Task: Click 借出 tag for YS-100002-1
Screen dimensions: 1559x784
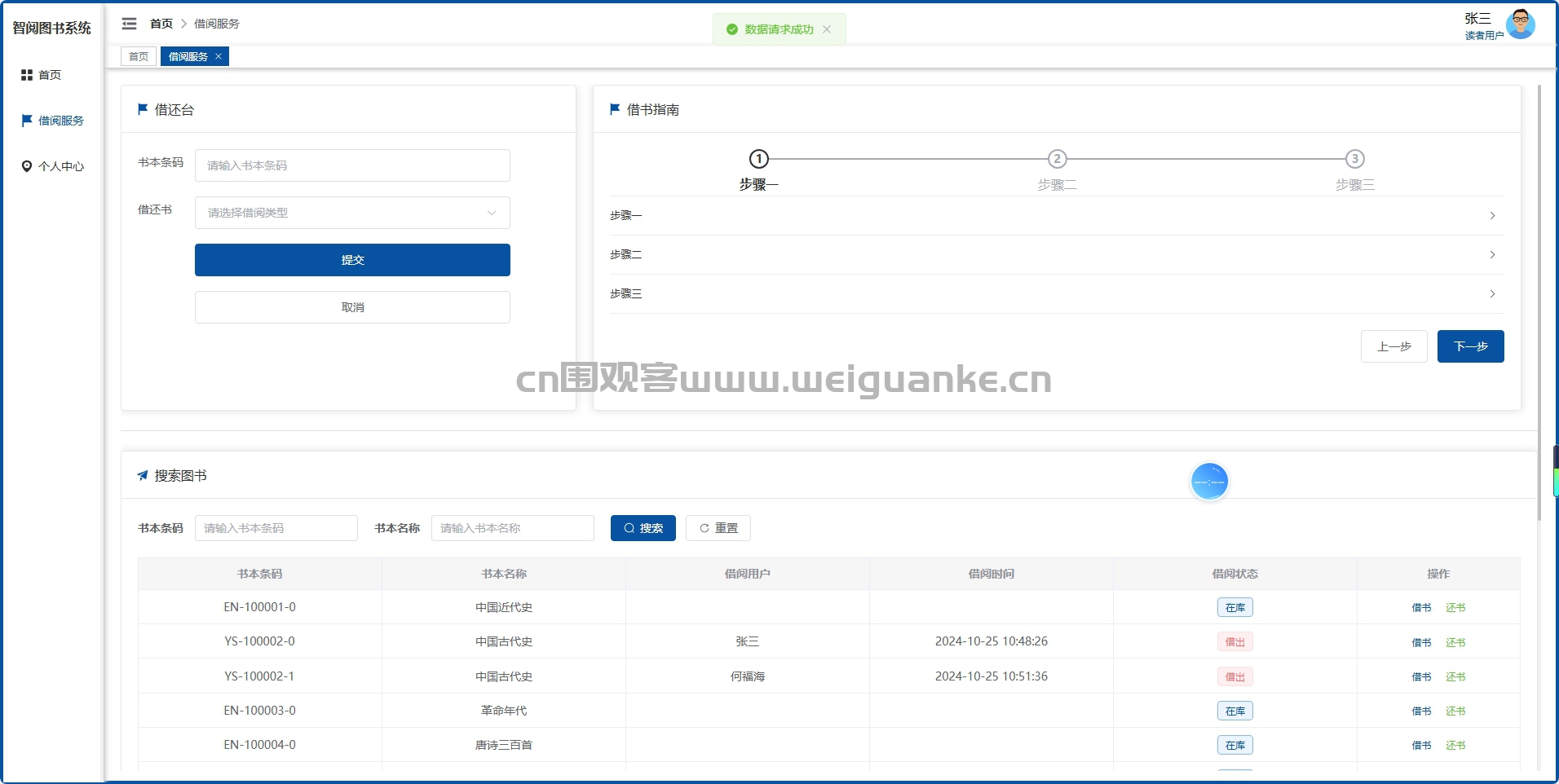Action: point(1234,677)
